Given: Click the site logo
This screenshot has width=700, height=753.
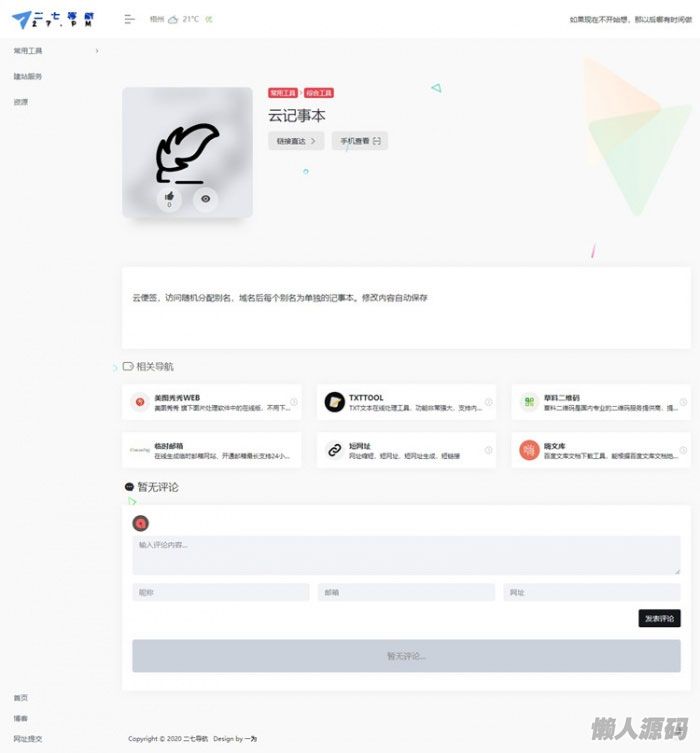Looking at the screenshot, I should click(x=53, y=20).
